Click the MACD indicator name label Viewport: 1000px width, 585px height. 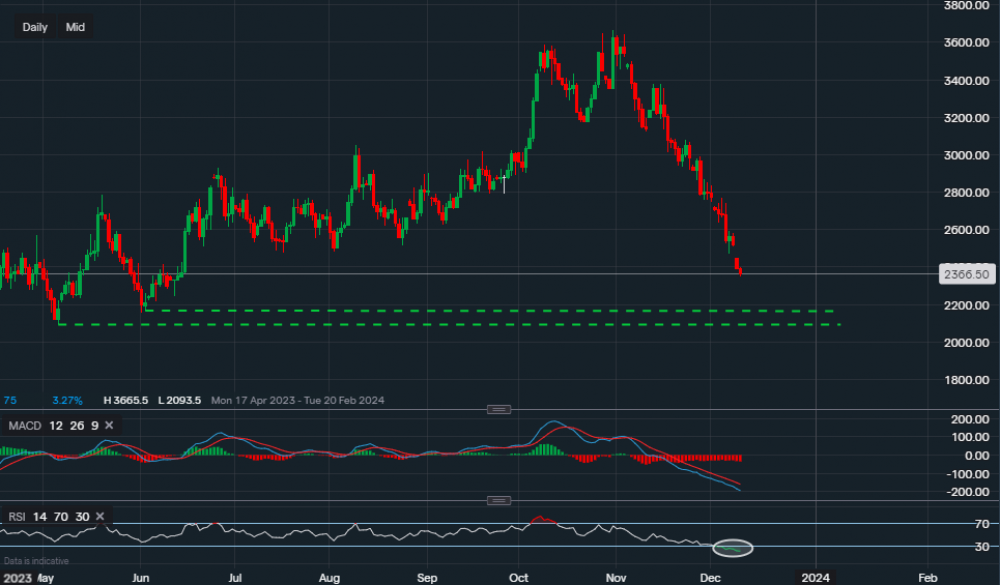23,426
